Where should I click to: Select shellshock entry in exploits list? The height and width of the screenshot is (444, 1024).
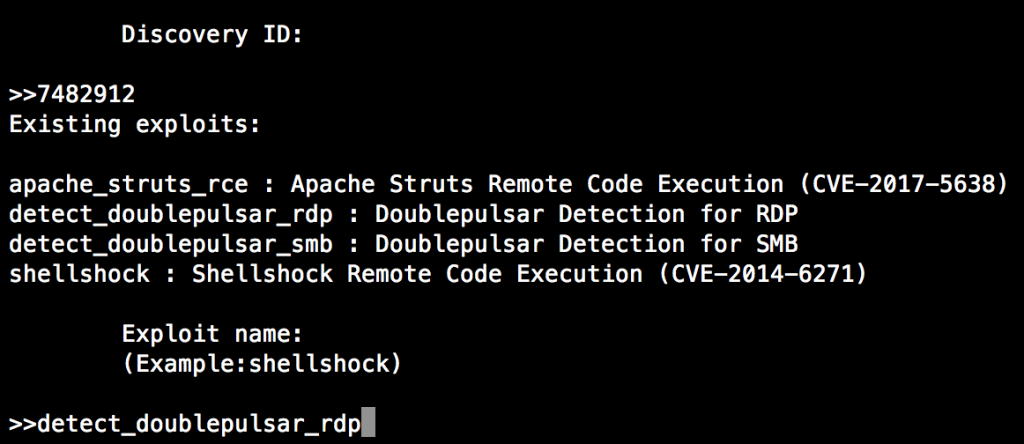[x=79, y=274]
